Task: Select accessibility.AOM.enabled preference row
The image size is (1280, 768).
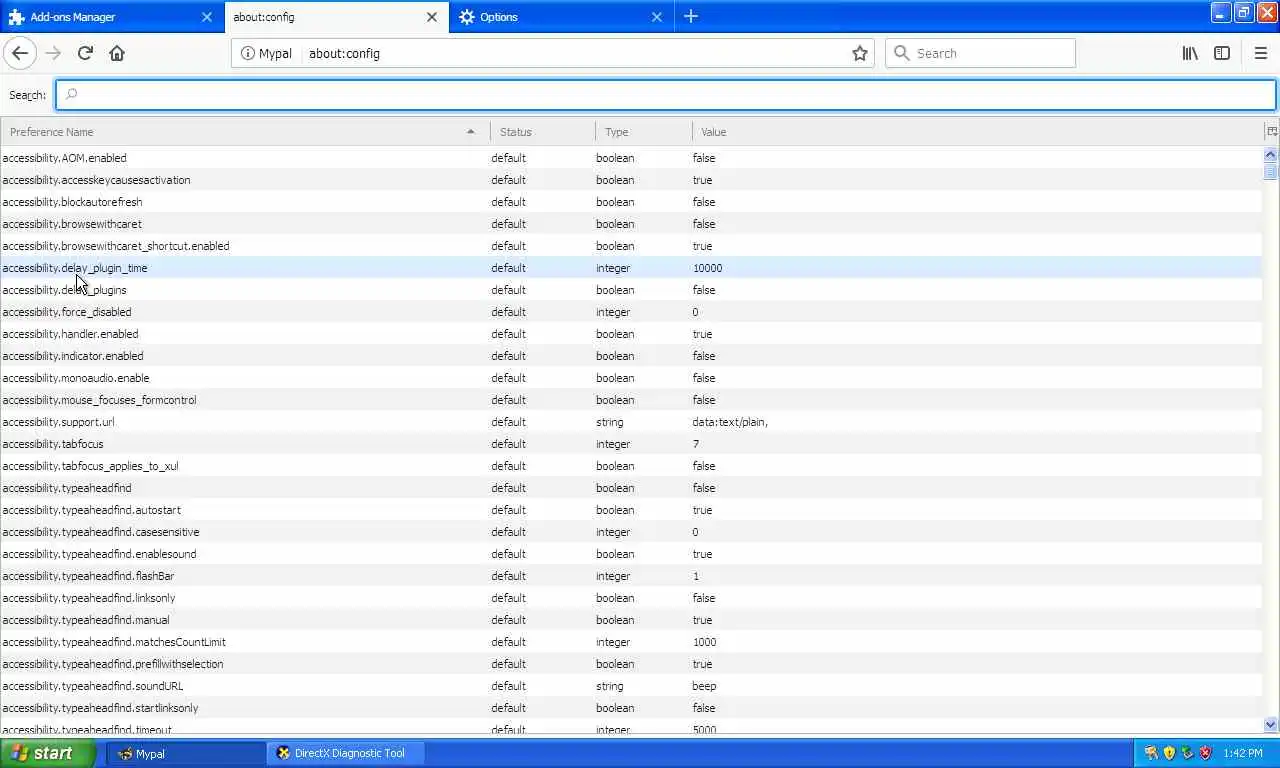Action: (x=631, y=158)
